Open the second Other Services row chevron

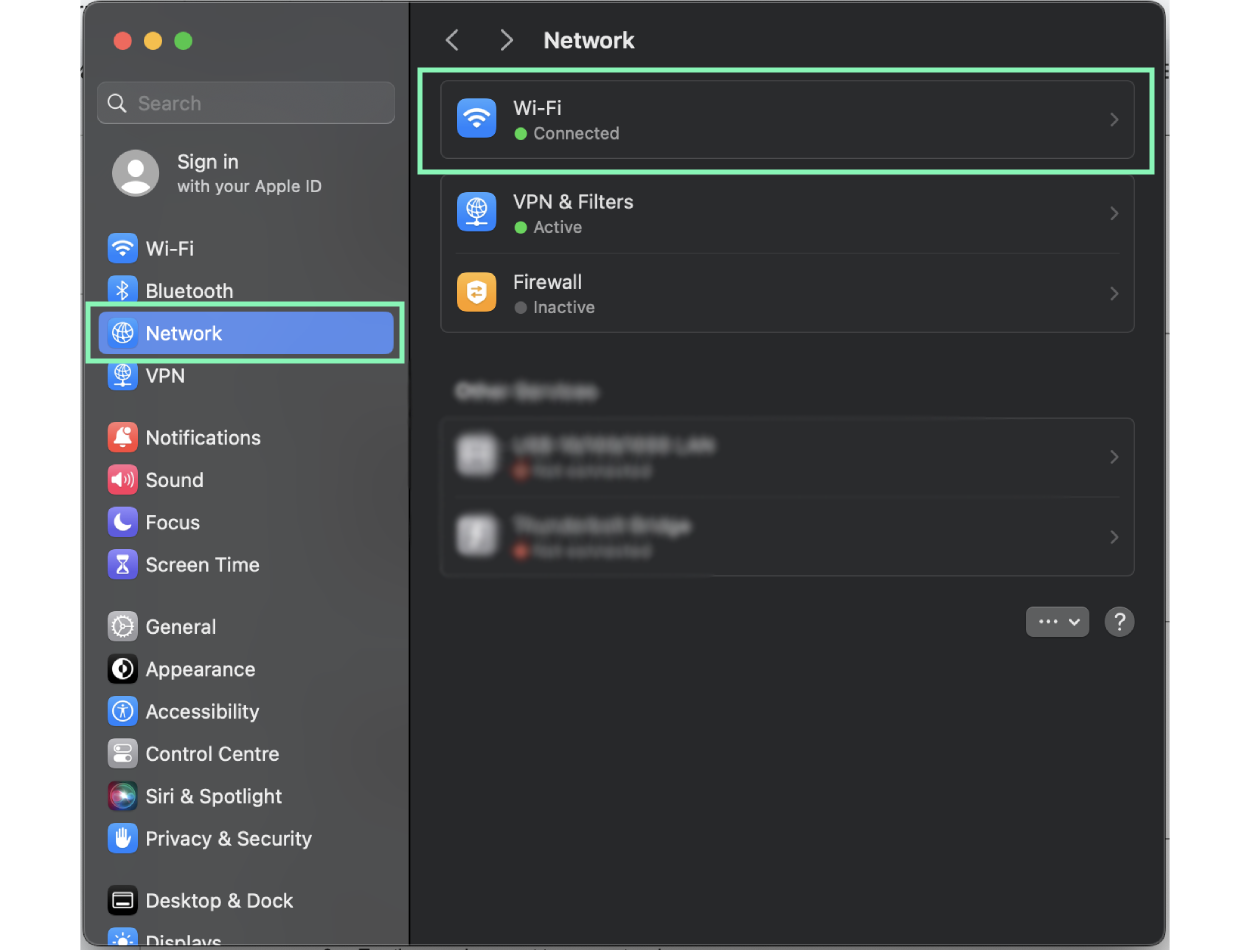[1114, 537]
